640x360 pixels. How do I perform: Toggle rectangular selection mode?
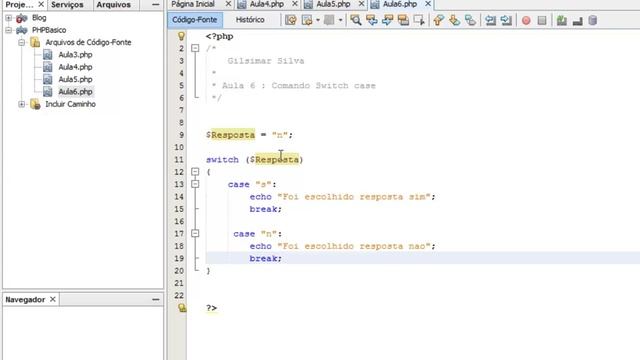click(x=419, y=20)
